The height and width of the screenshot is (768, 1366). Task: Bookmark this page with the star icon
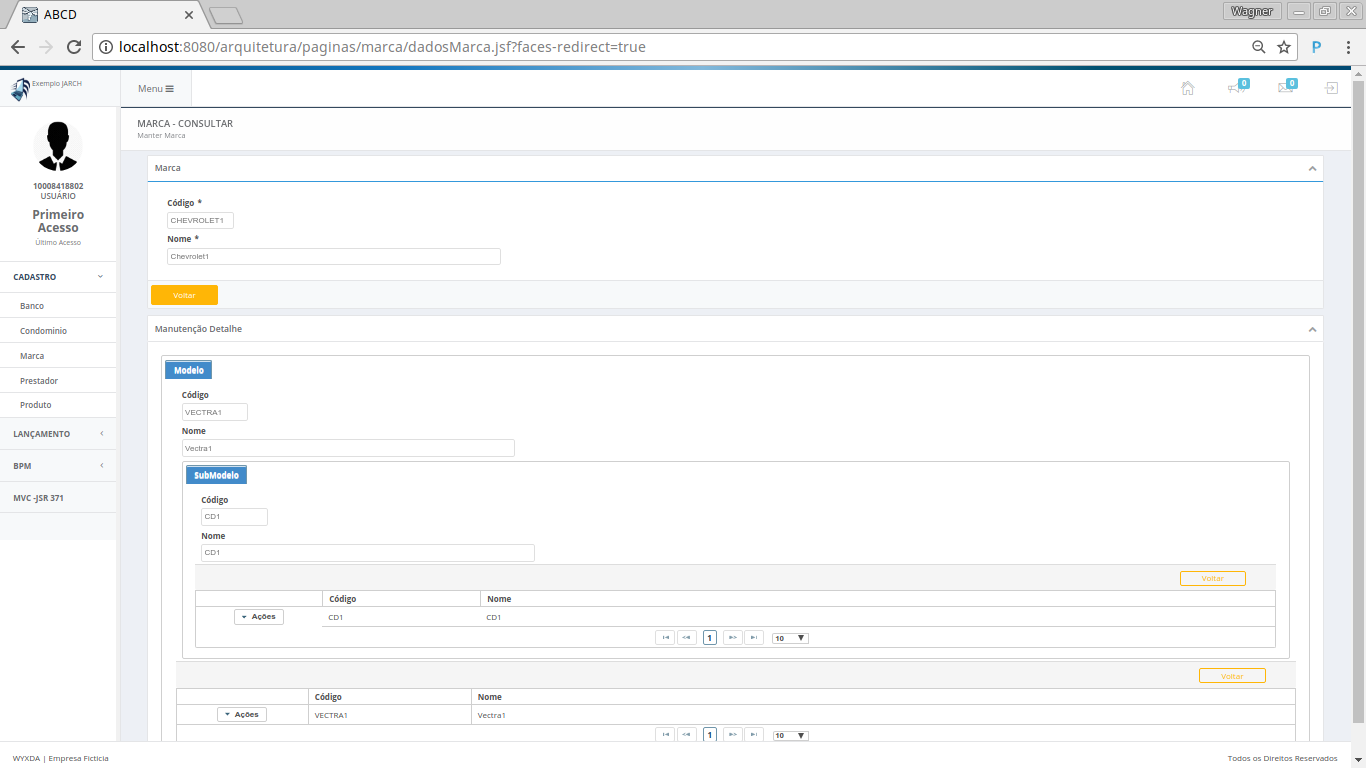[x=1284, y=47]
